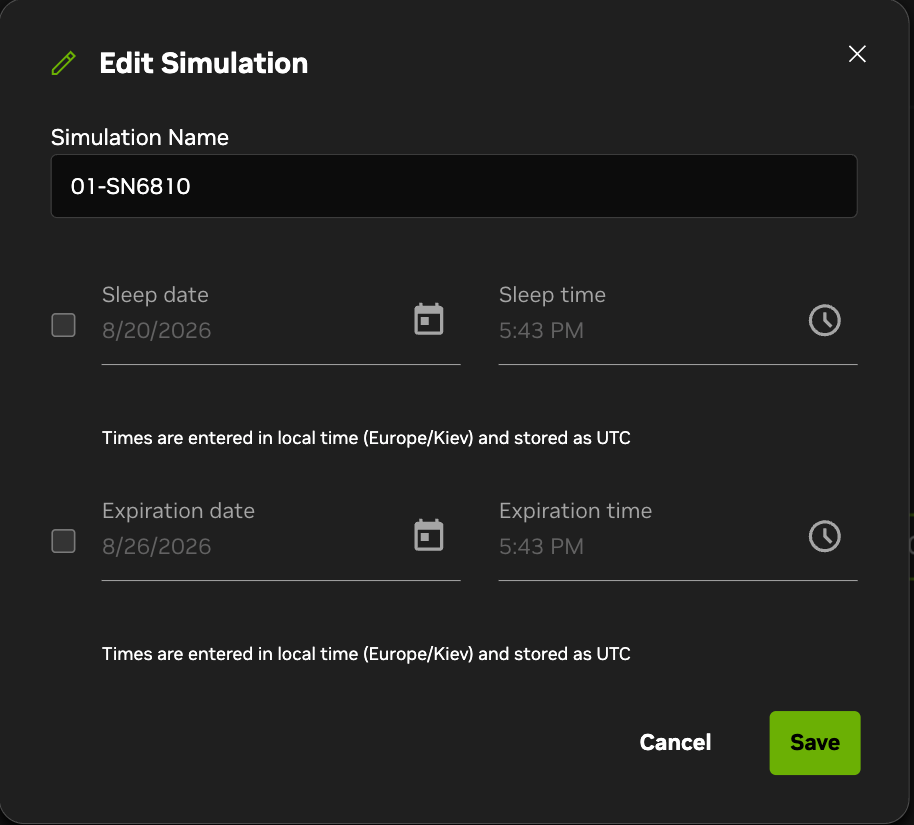Screen dimensions: 914x825
Task: Select the 8/20/2026 sleep date value
Action: (x=156, y=330)
